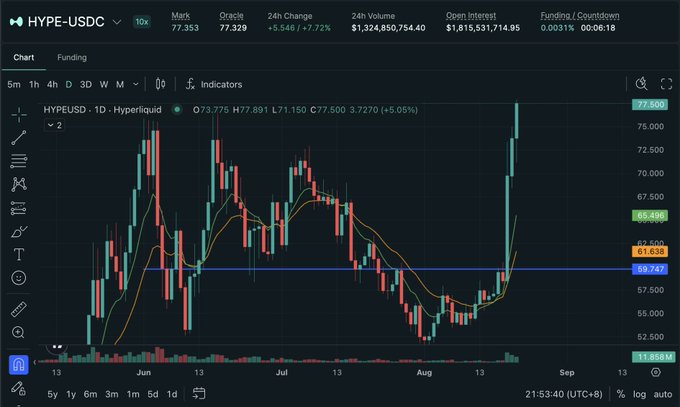680x407 pixels.
Task: Click the funding rate 0.0031%
Action: 557,28
